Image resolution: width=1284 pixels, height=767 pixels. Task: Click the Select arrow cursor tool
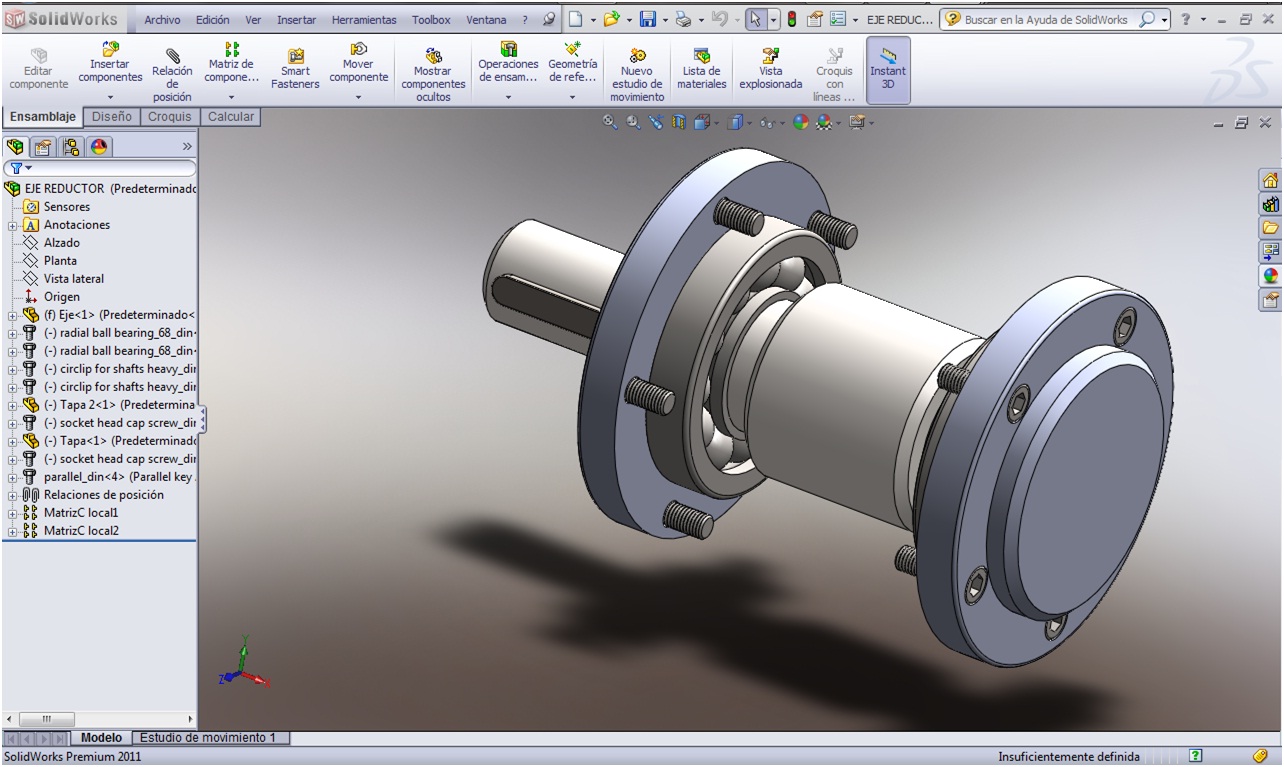click(x=756, y=19)
